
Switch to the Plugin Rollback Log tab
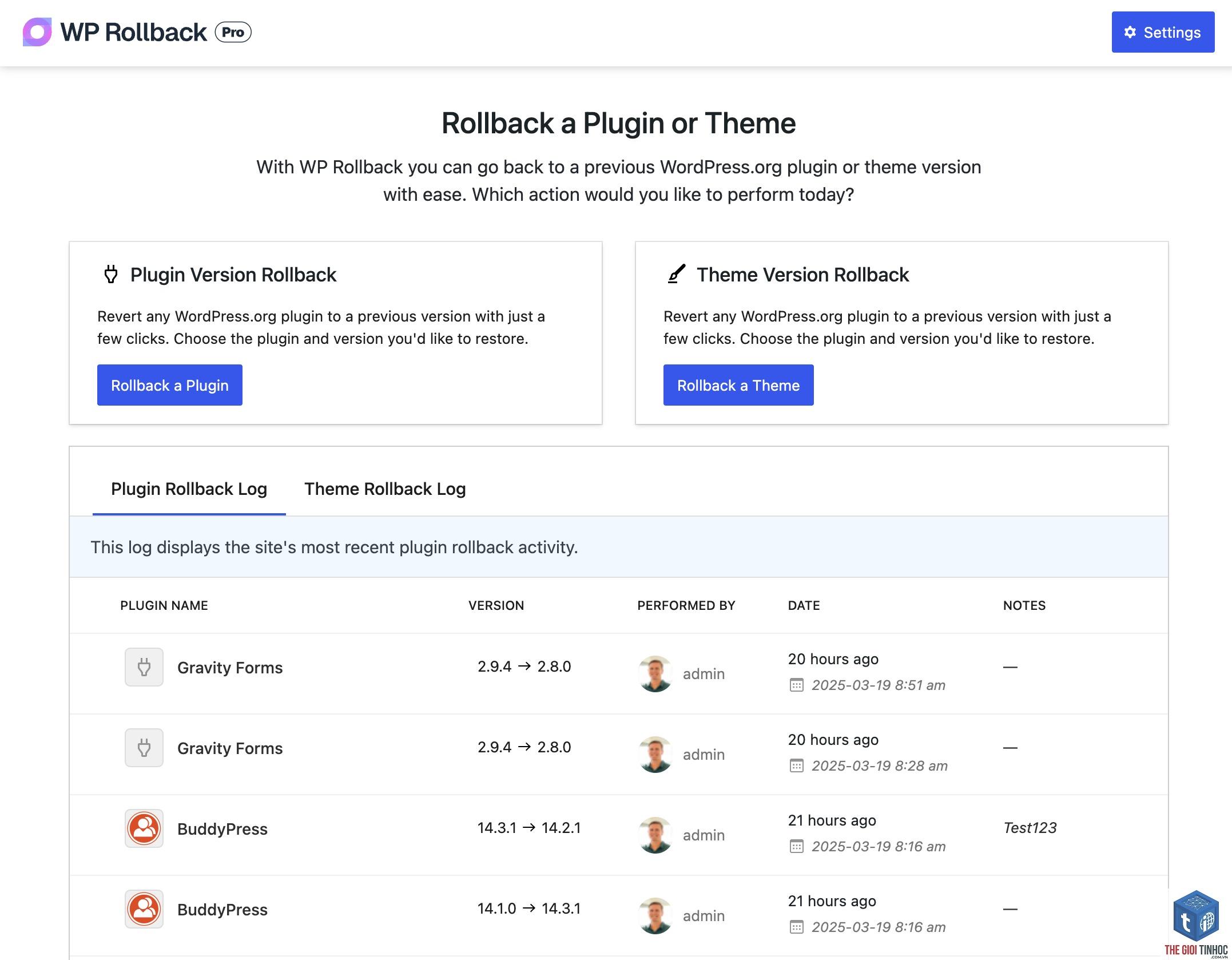pyautogui.click(x=189, y=489)
